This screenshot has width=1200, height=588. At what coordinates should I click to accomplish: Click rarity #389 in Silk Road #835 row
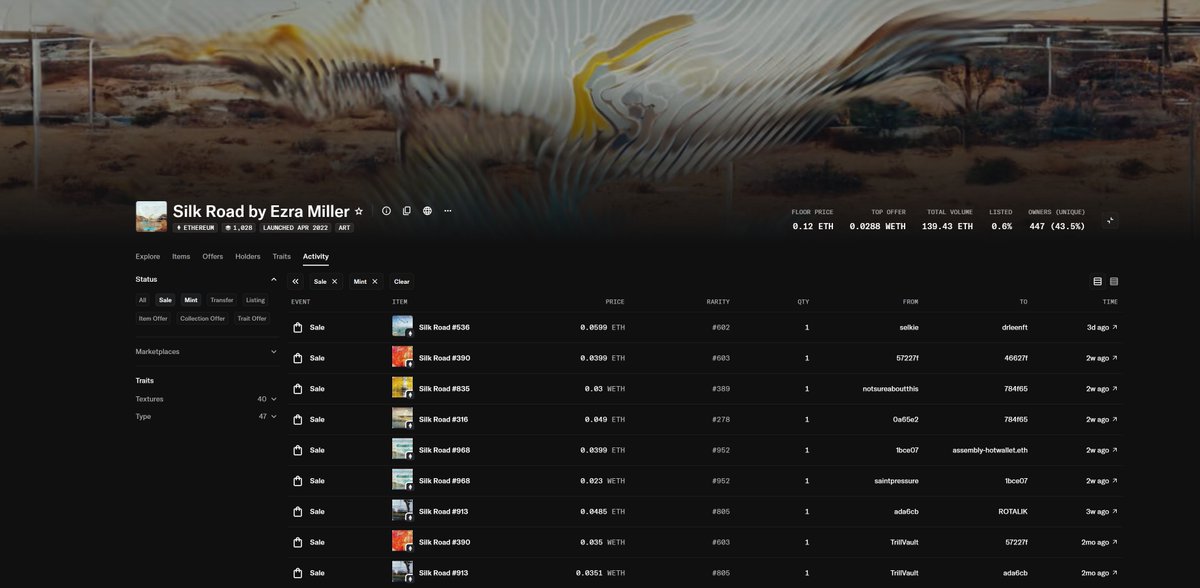pyautogui.click(x=721, y=389)
